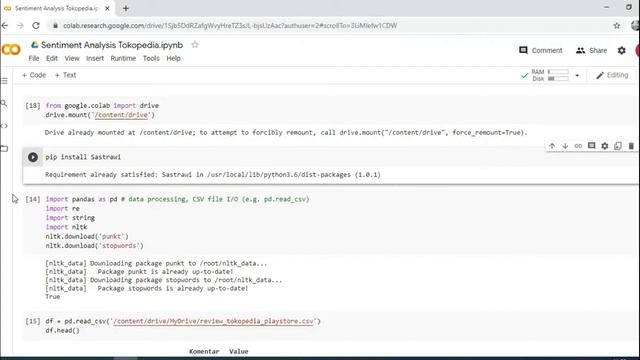640x360 pixels.
Task: Move the selected cell up
Action: coord(552,146)
